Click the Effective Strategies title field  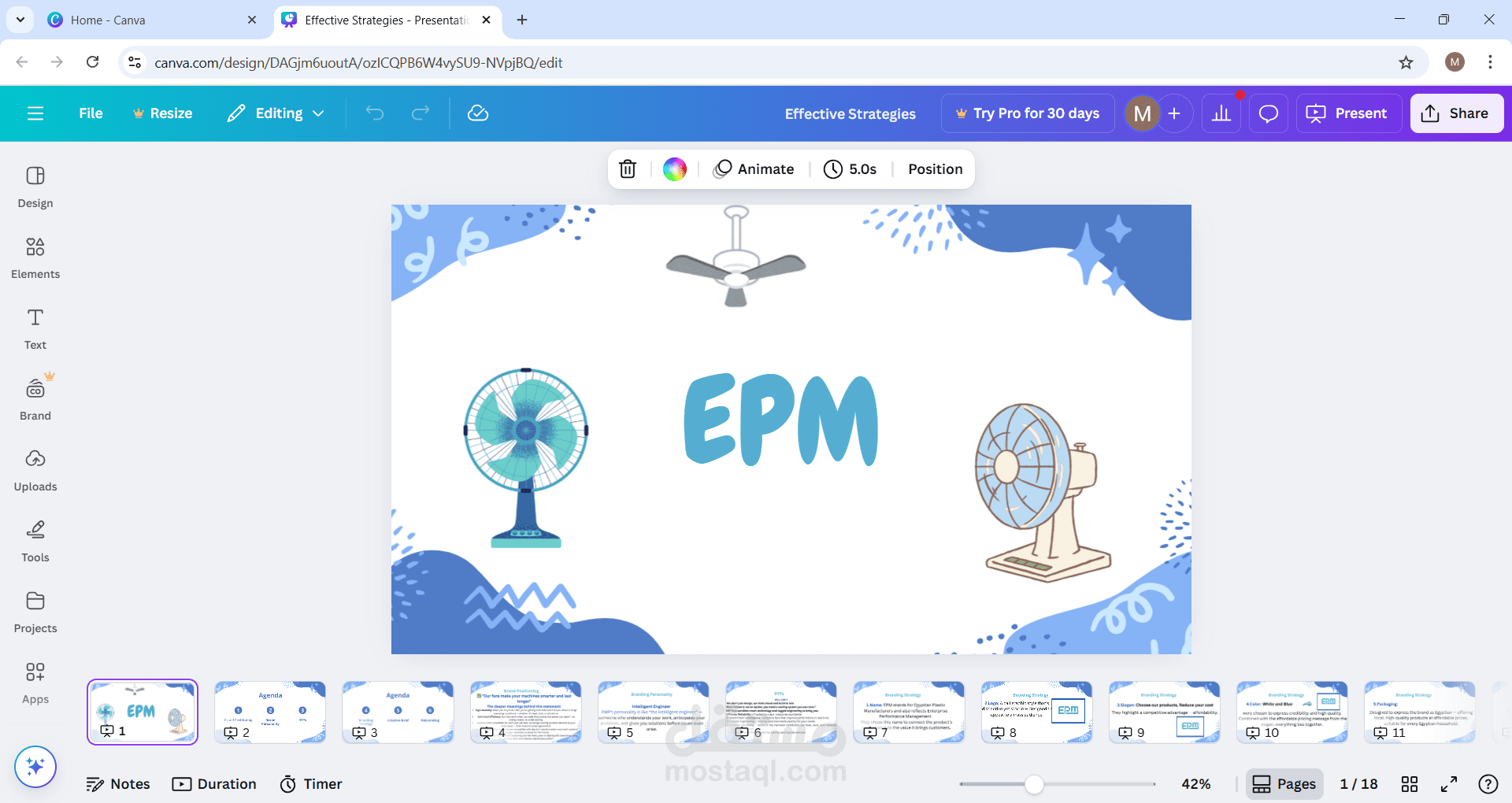pos(850,113)
